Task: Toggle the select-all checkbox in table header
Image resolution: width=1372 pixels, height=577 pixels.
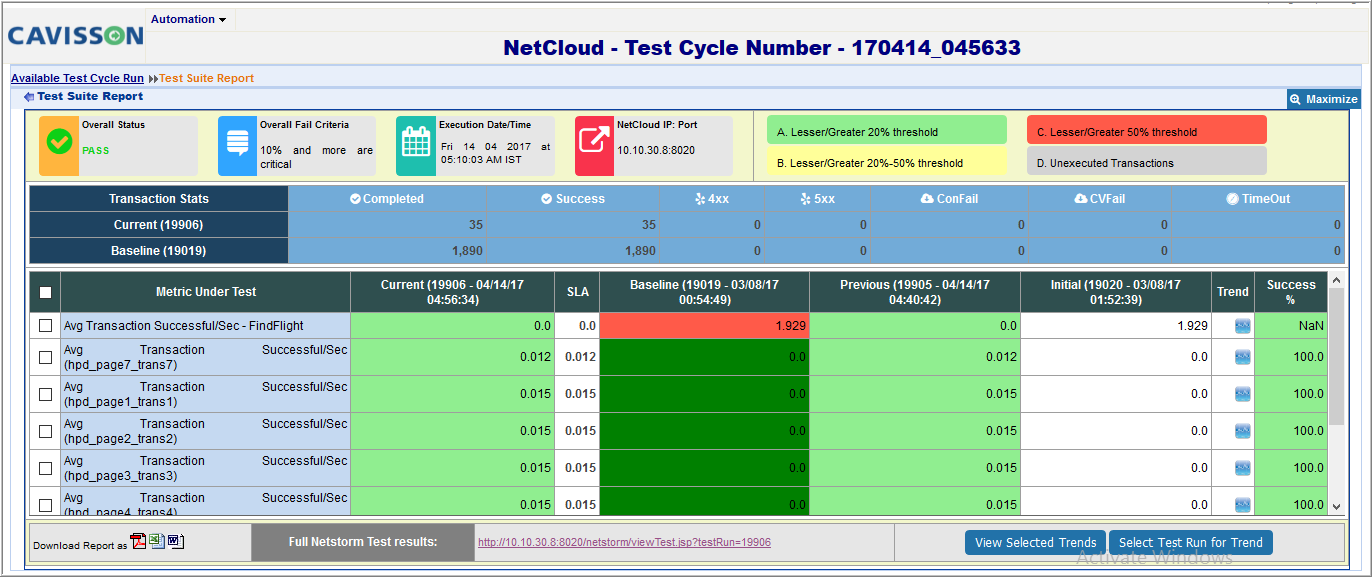Action: 45,293
